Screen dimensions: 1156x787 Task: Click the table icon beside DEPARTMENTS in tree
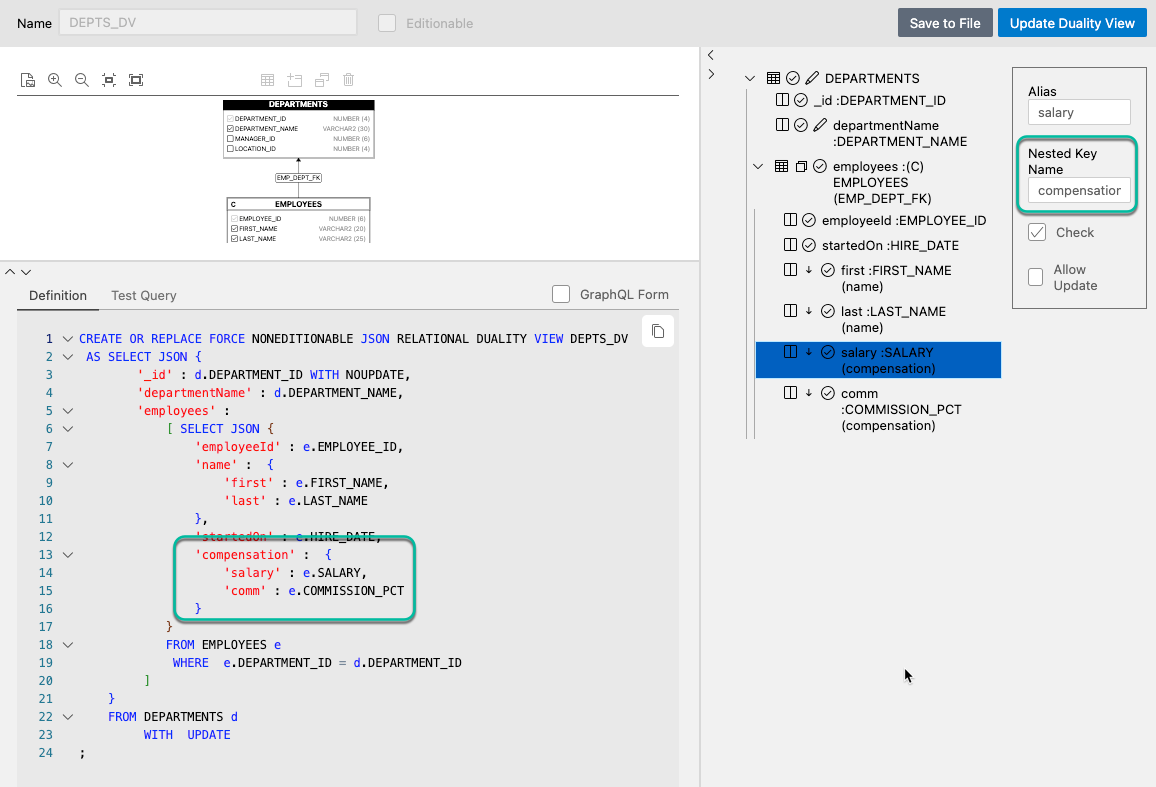click(773, 78)
